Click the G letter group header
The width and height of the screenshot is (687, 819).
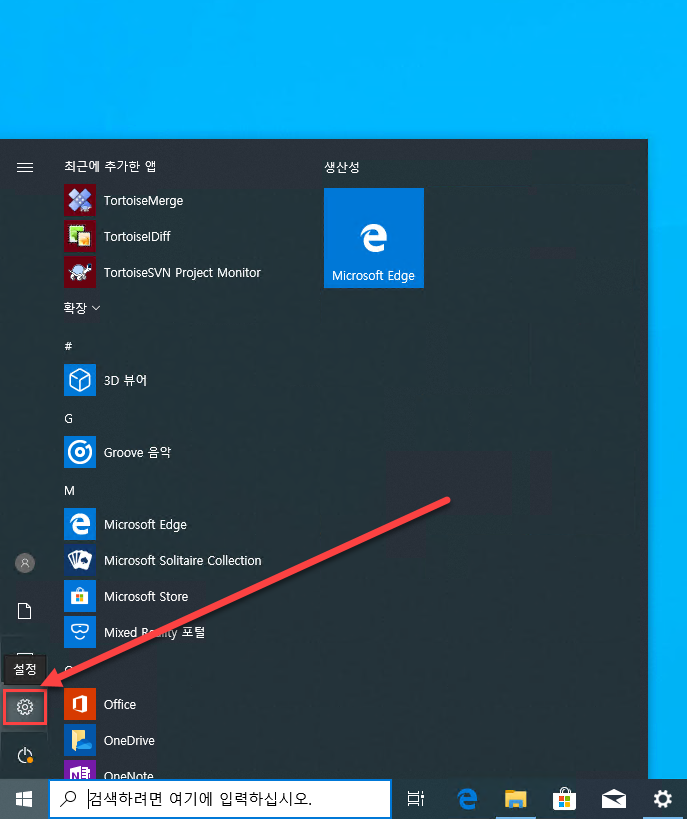pyautogui.click(x=68, y=418)
